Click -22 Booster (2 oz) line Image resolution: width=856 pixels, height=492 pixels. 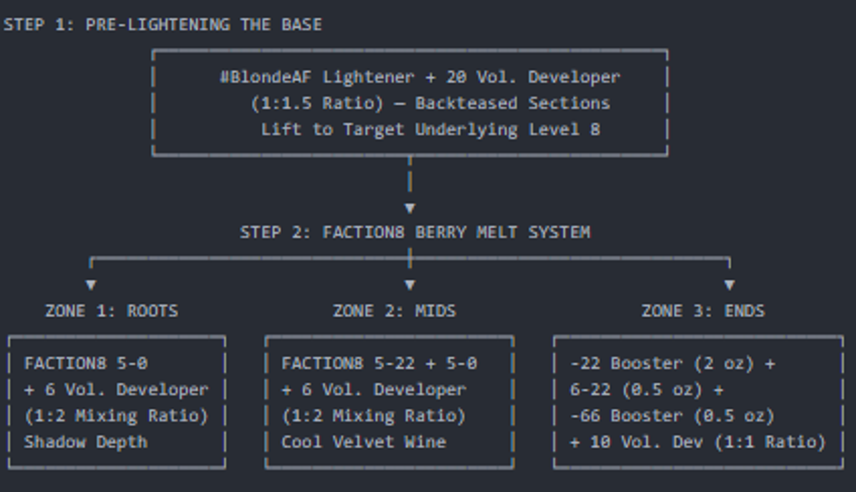[x=673, y=363]
